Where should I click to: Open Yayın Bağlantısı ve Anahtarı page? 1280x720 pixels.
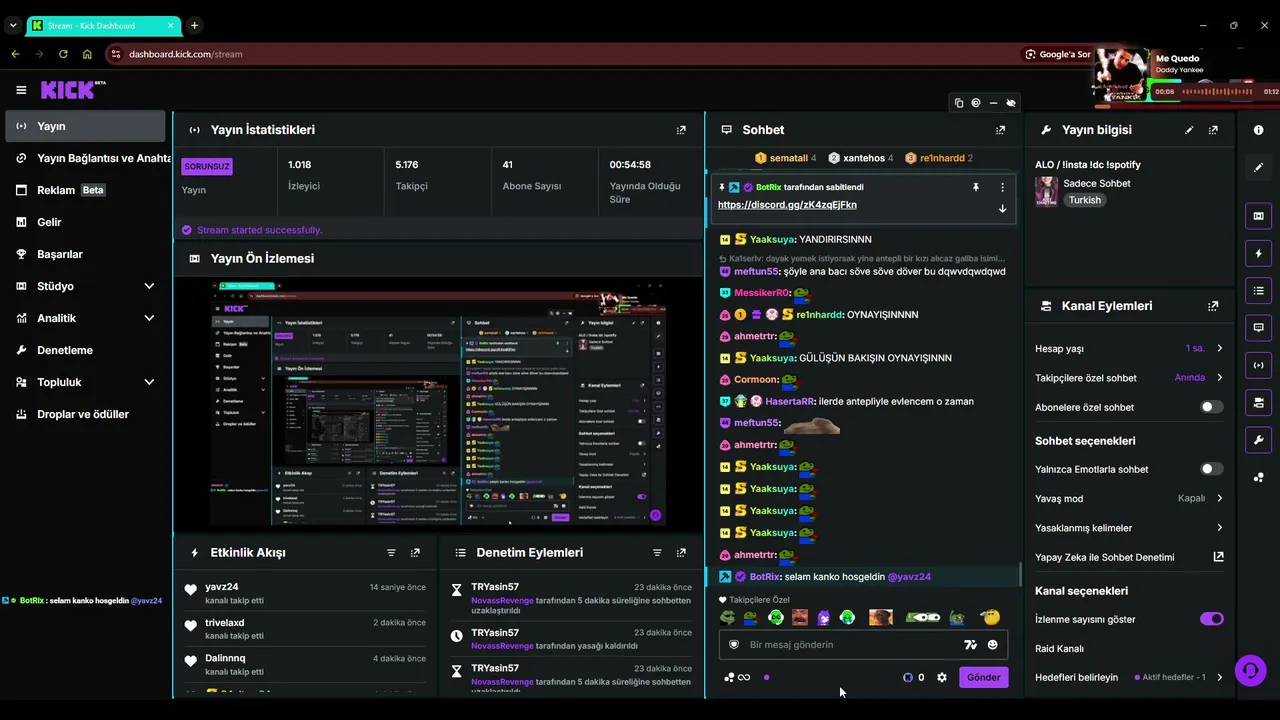(85, 158)
